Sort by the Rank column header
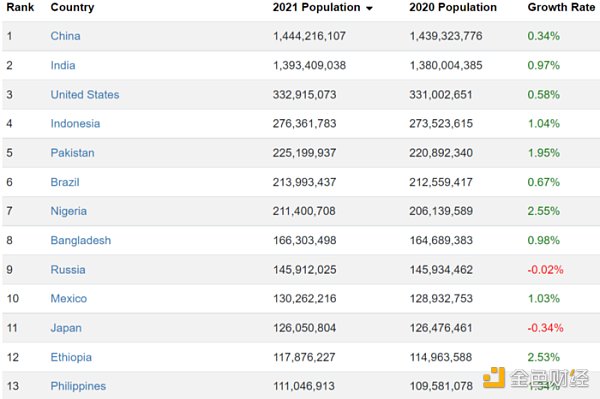Viewport: 600px width, 399px height. 20,7
